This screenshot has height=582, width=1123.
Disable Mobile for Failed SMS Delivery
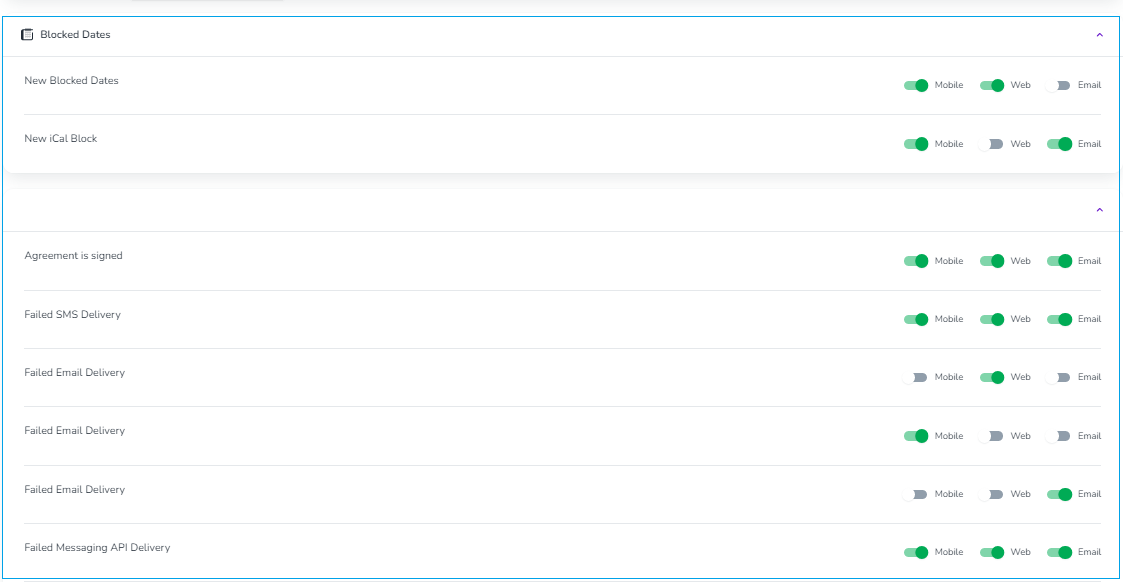pos(916,319)
